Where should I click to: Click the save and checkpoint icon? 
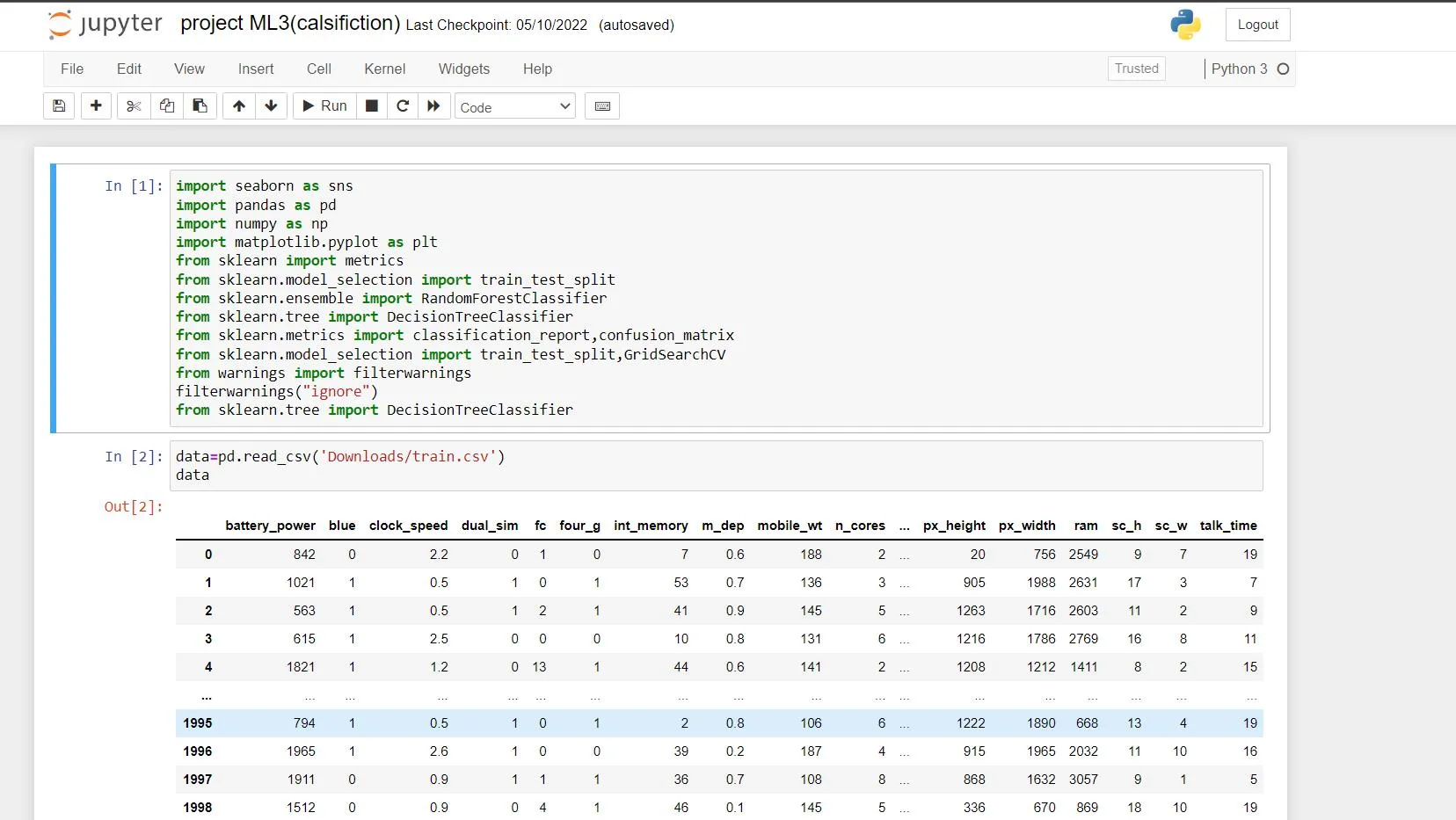click(x=59, y=106)
